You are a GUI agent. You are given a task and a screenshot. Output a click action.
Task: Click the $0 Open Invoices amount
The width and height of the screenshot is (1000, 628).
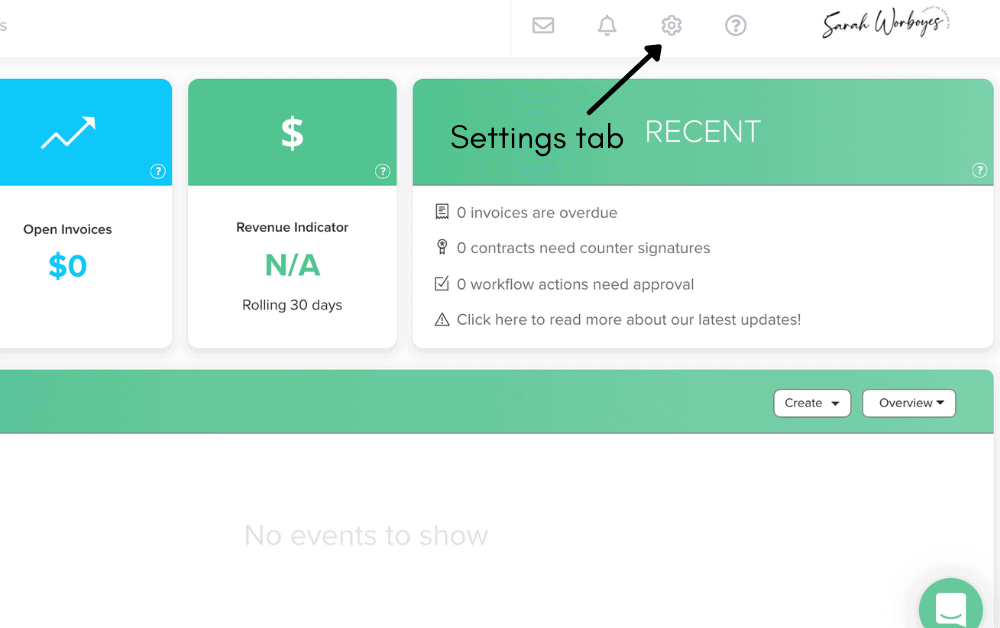click(68, 266)
